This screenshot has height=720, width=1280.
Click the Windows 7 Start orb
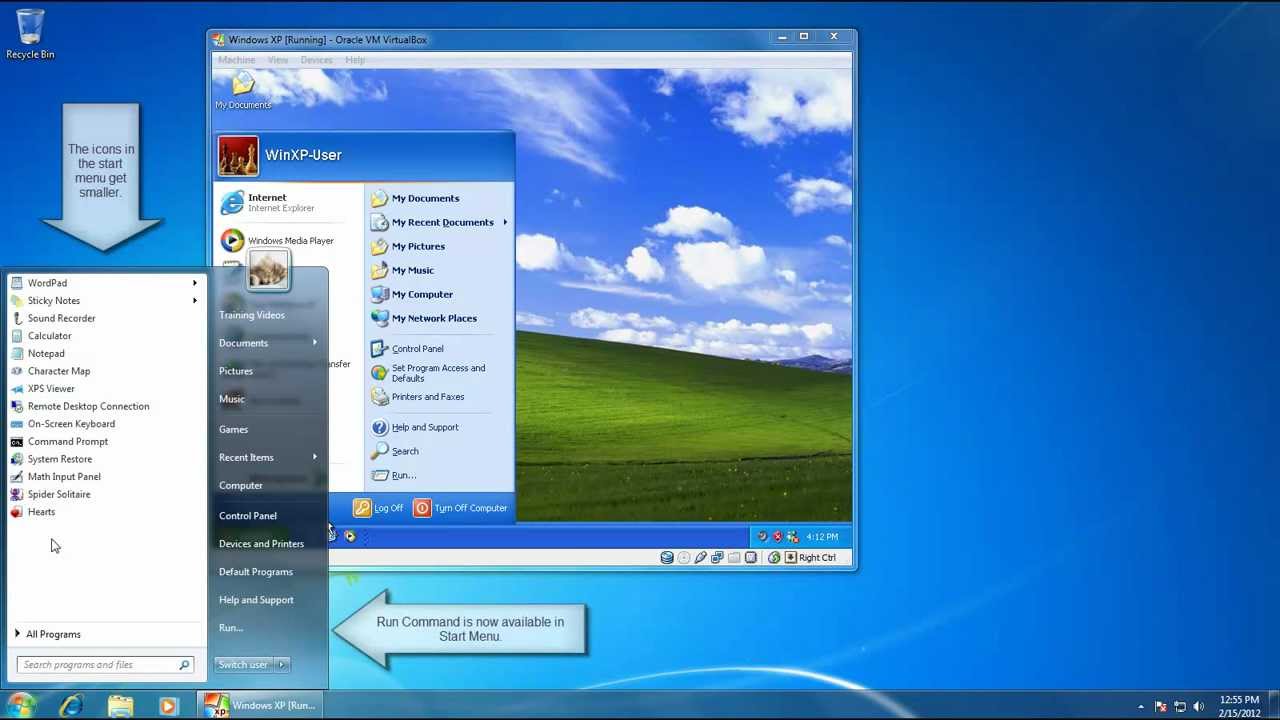(21, 705)
